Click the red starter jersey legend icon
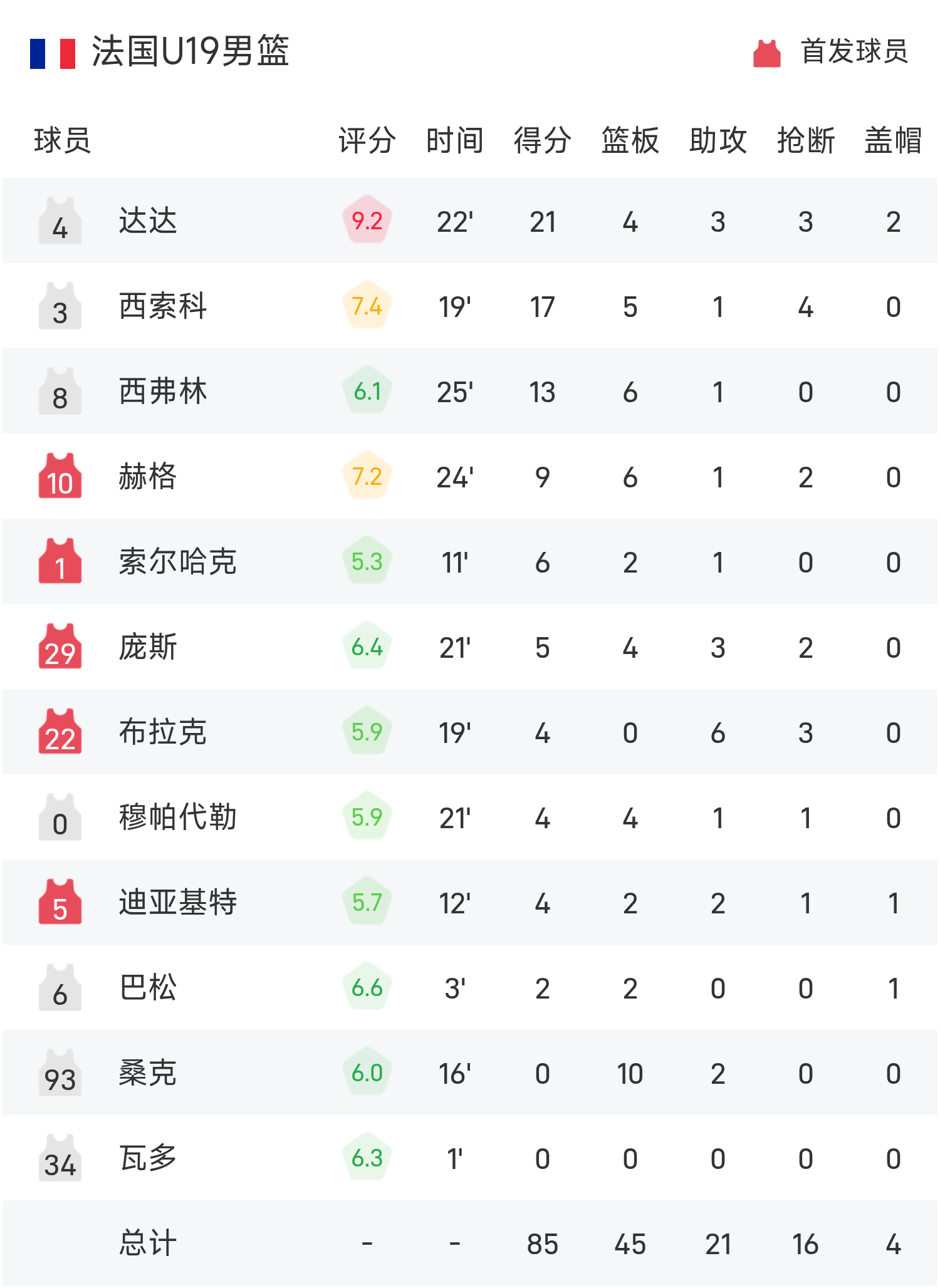Viewport: 940px width, 1288px height. point(766,53)
